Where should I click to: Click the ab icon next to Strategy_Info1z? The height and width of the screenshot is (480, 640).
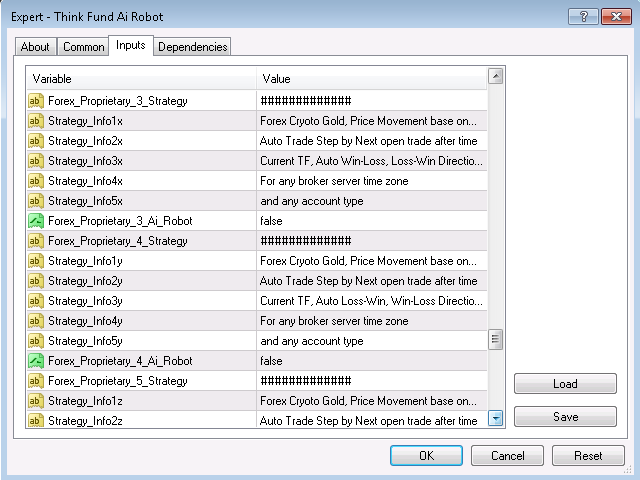(x=36, y=401)
